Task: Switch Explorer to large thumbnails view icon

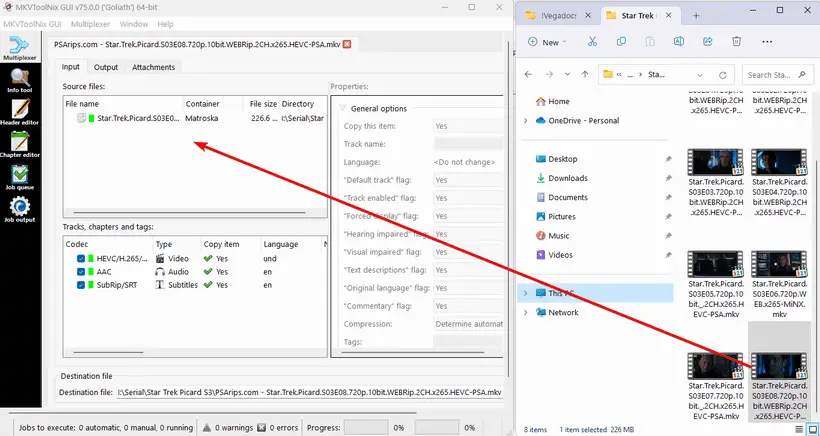Action: pyautogui.click(x=812, y=430)
